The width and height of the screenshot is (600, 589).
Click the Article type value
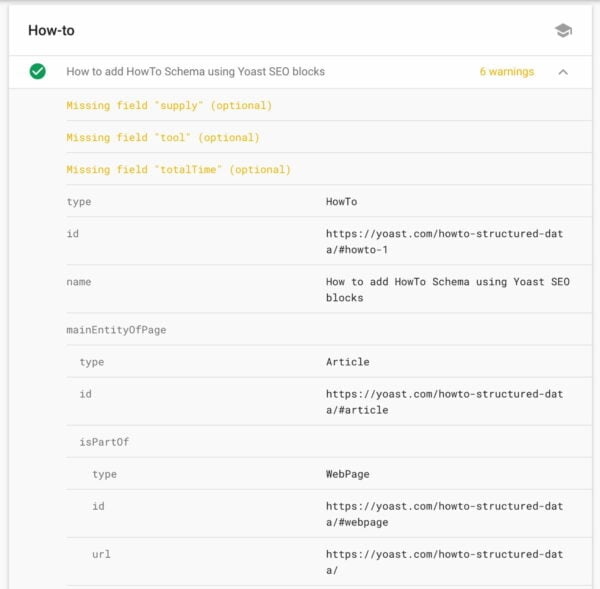(347, 362)
